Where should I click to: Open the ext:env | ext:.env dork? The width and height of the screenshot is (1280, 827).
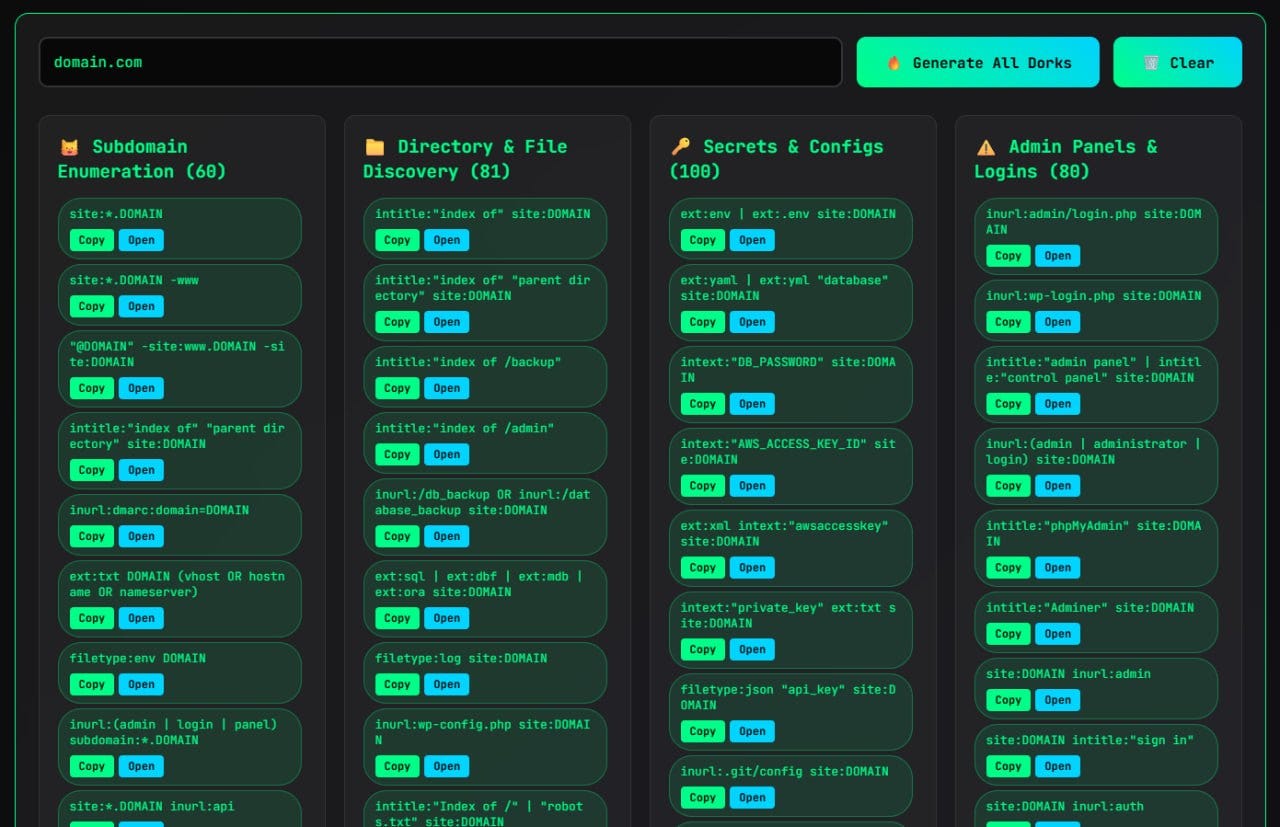[752, 240]
